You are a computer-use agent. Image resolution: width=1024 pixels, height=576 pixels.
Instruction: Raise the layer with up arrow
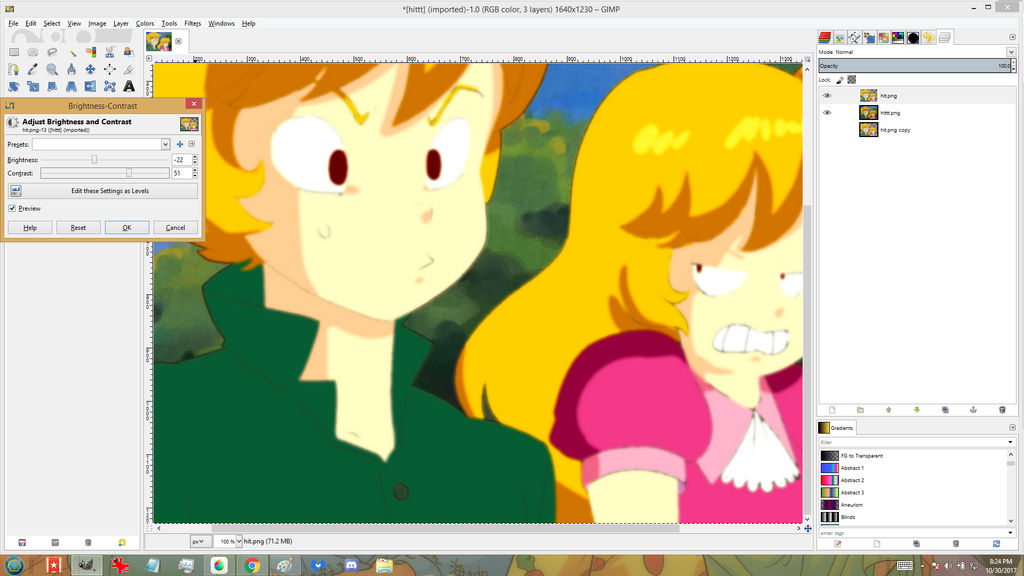tap(888, 409)
